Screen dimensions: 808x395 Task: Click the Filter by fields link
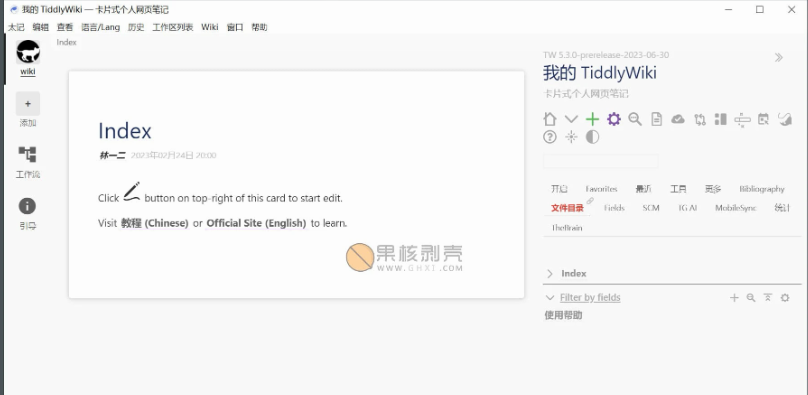pyautogui.click(x=590, y=298)
